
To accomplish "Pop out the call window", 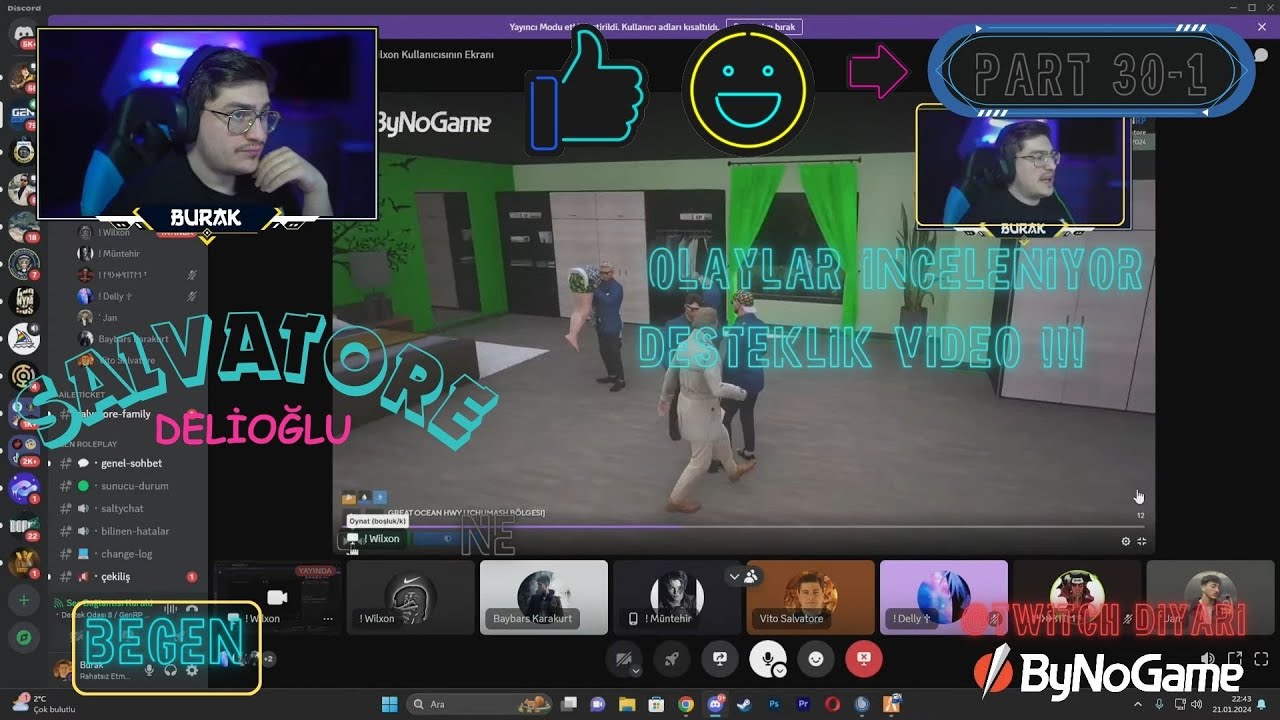I will coord(1235,659).
